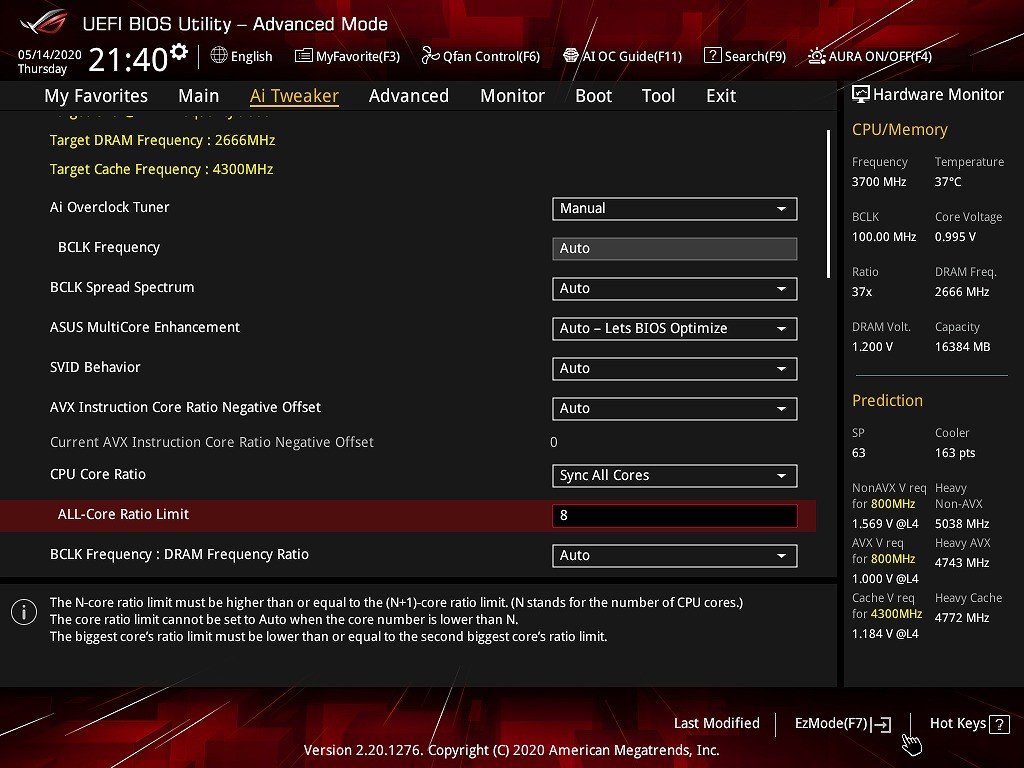Click the BCLK Frequency value field
Screen dimensions: 1024x768
(x=674, y=249)
